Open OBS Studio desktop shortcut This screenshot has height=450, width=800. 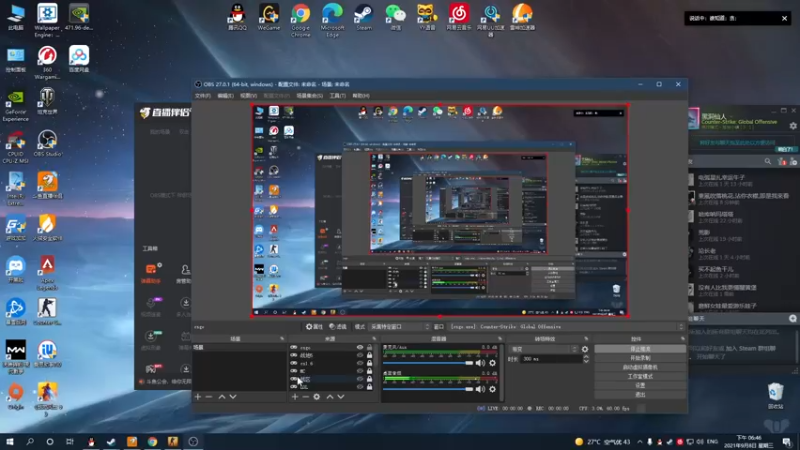pyautogui.click(x=47, y=143)
